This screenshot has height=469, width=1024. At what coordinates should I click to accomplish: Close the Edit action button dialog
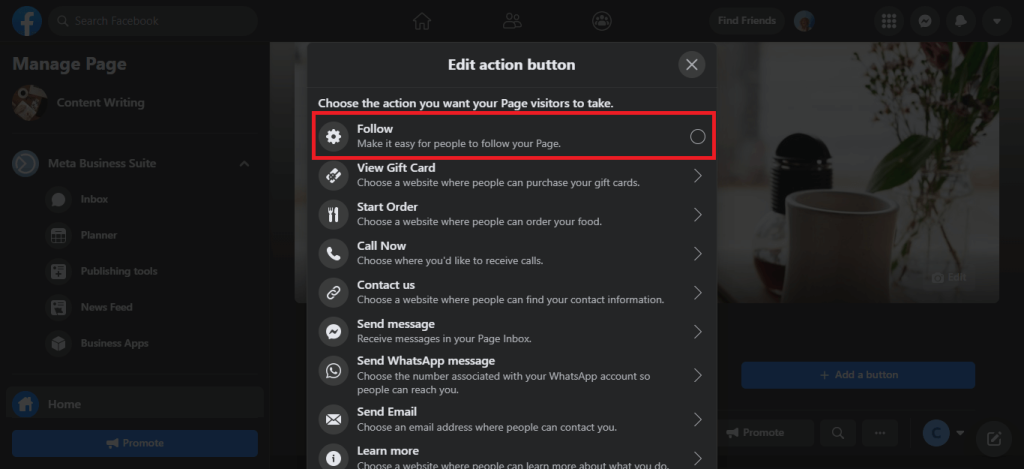click(692, 65)
